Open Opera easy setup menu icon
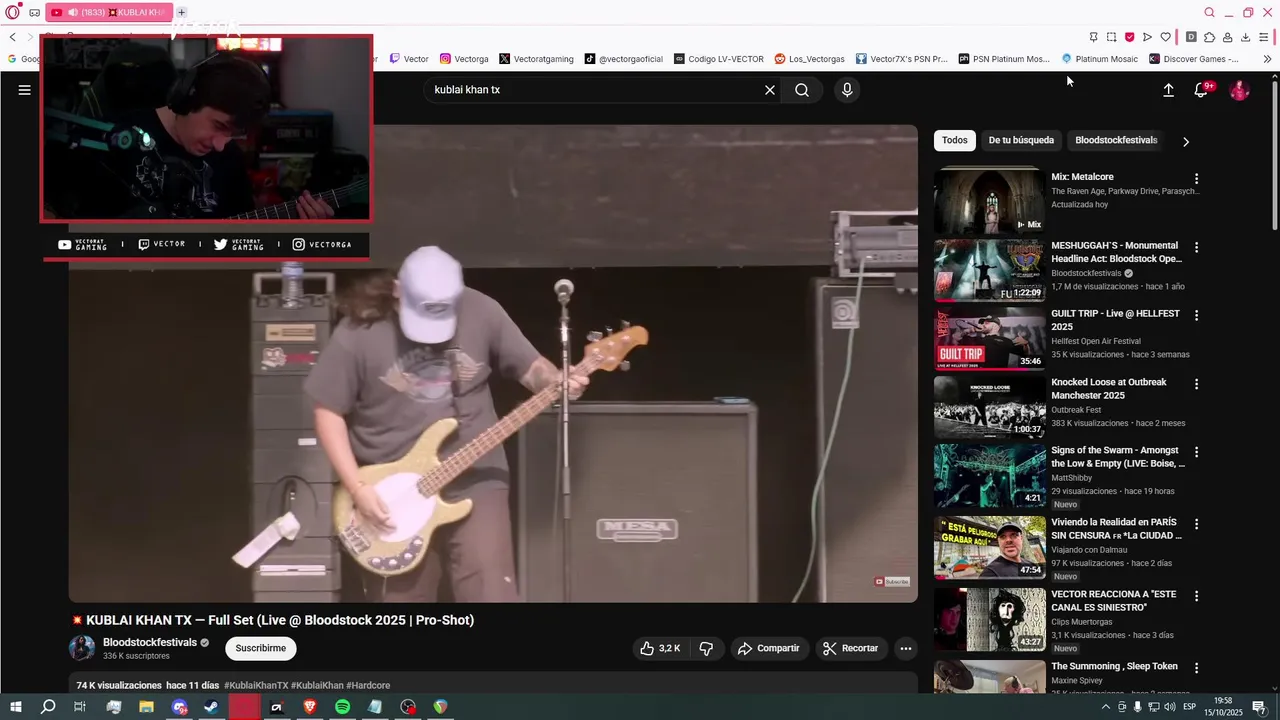The image size is (1280, 720). [1264, 37]
